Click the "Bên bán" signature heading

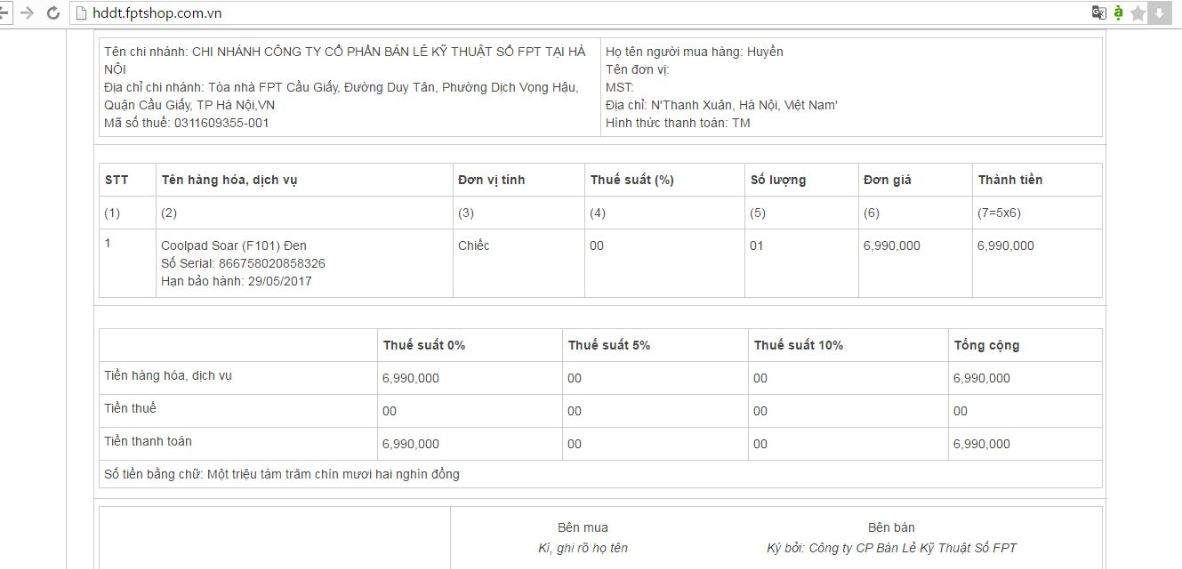click(x=891, y=527)
